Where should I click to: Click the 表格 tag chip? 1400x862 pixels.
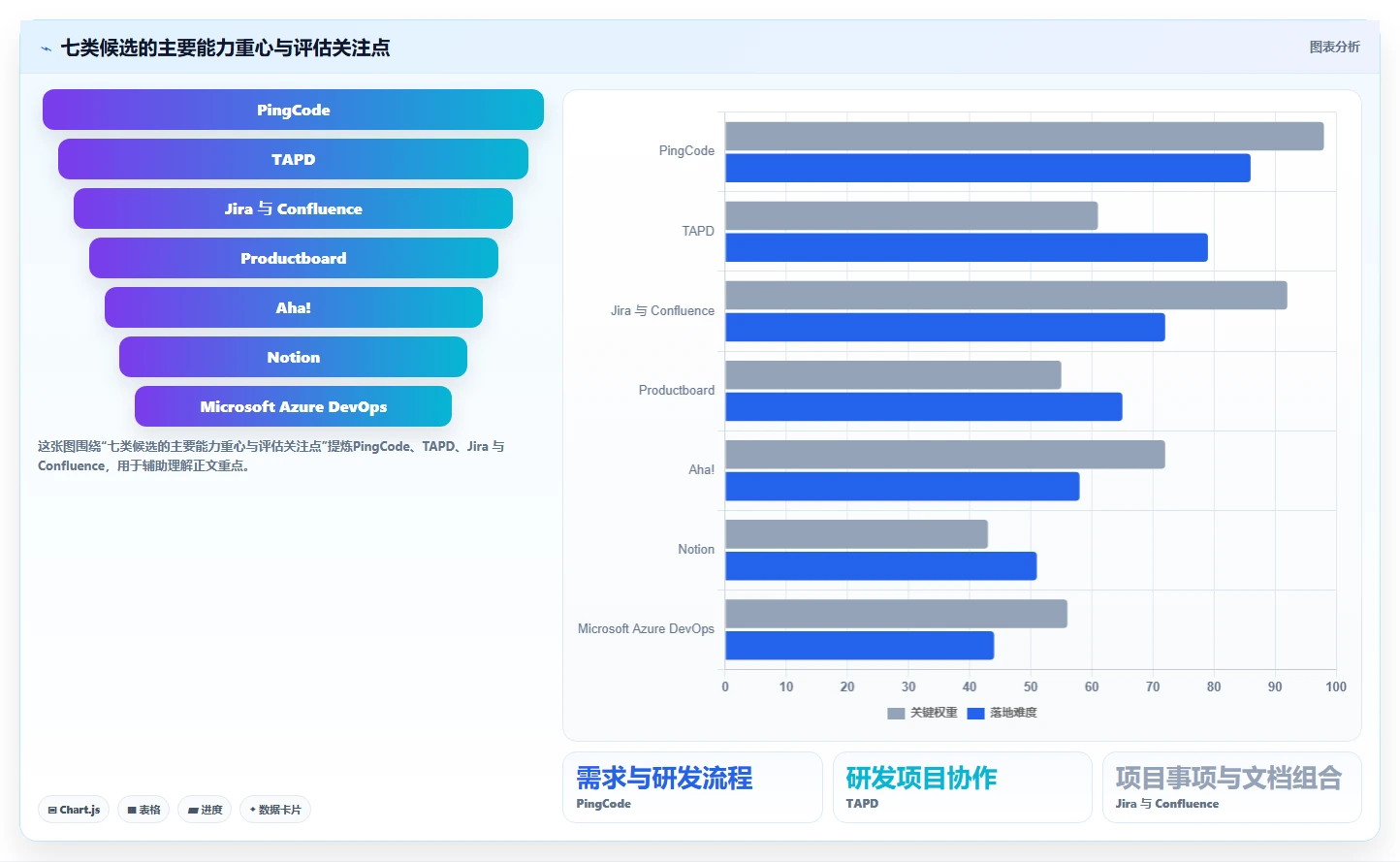143,810
